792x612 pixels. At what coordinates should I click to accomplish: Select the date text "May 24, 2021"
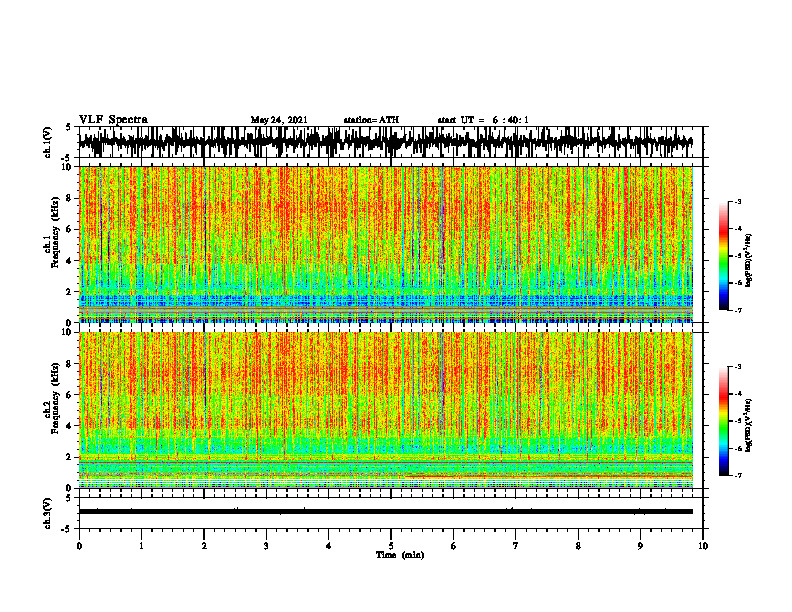279,120
